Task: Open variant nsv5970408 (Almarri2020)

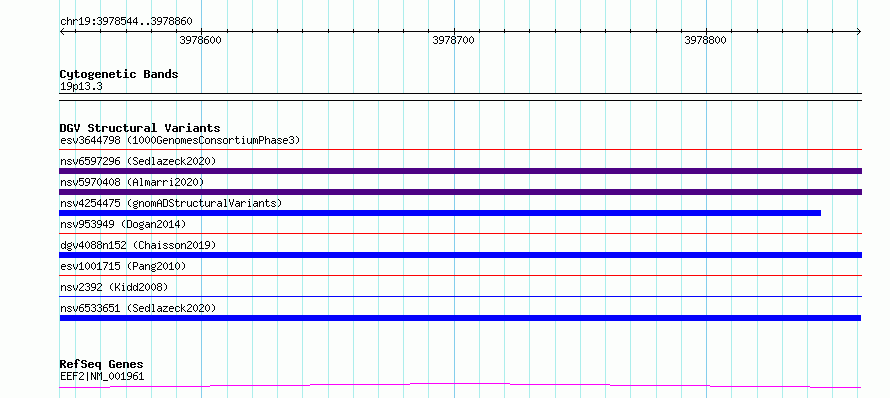Action: pos(132,182)
